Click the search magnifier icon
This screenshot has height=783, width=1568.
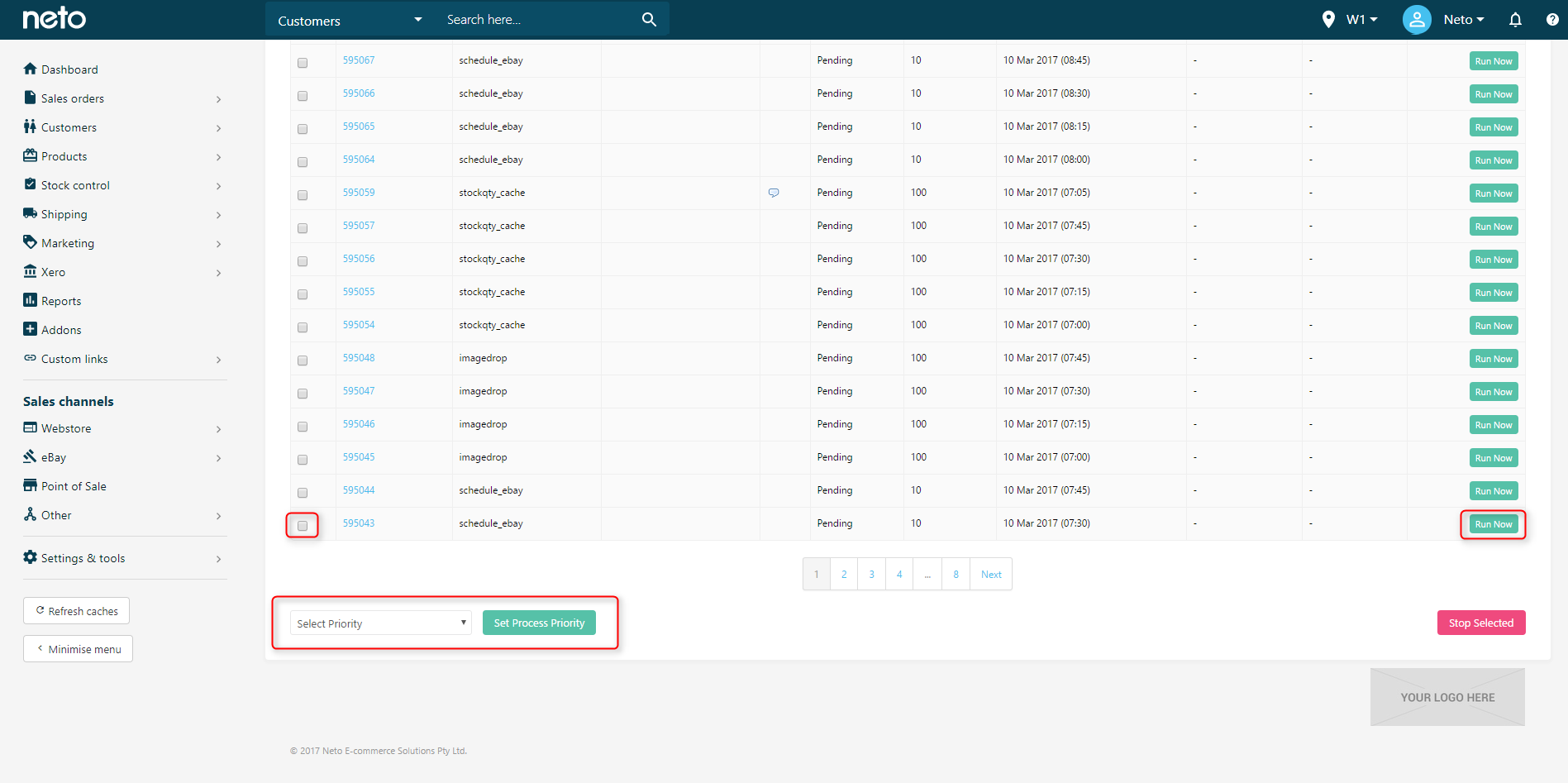649,19
